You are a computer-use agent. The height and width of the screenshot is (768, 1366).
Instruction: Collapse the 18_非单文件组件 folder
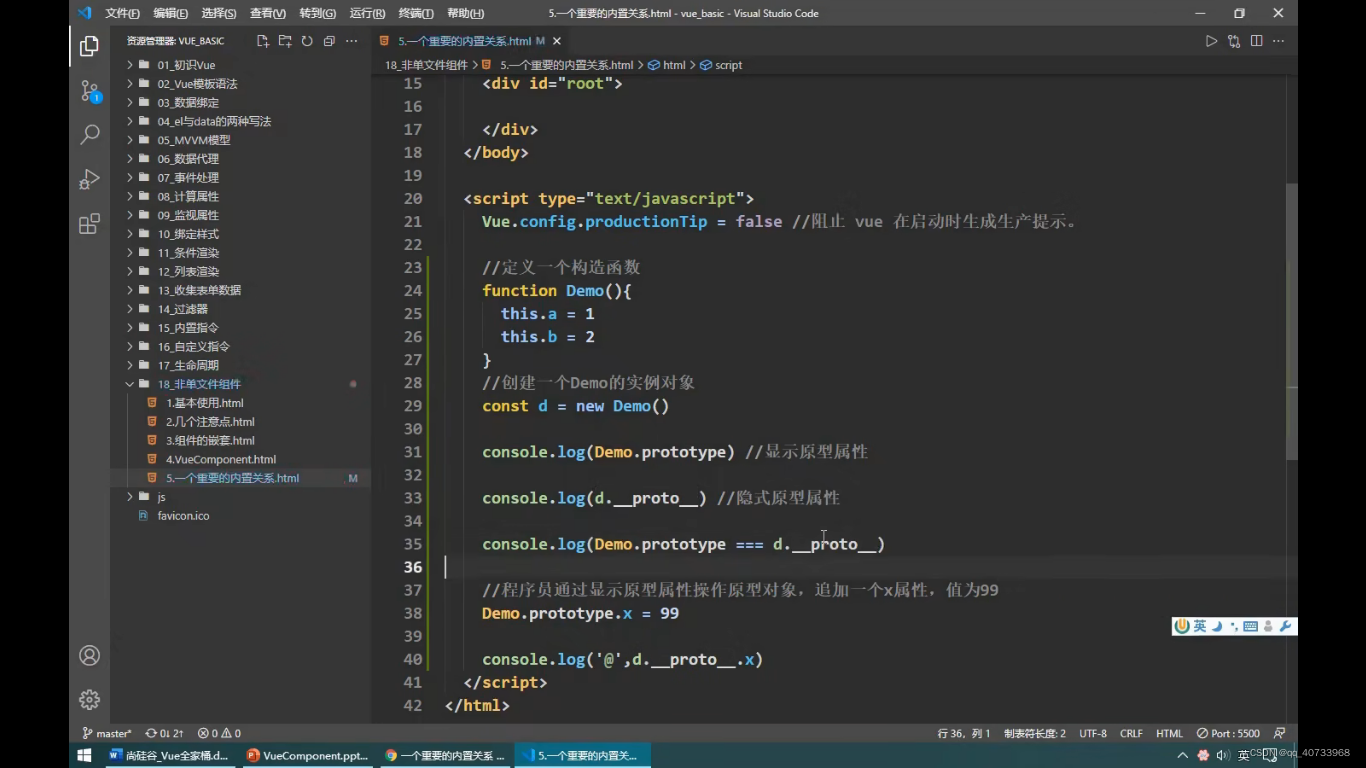point(240,384)
